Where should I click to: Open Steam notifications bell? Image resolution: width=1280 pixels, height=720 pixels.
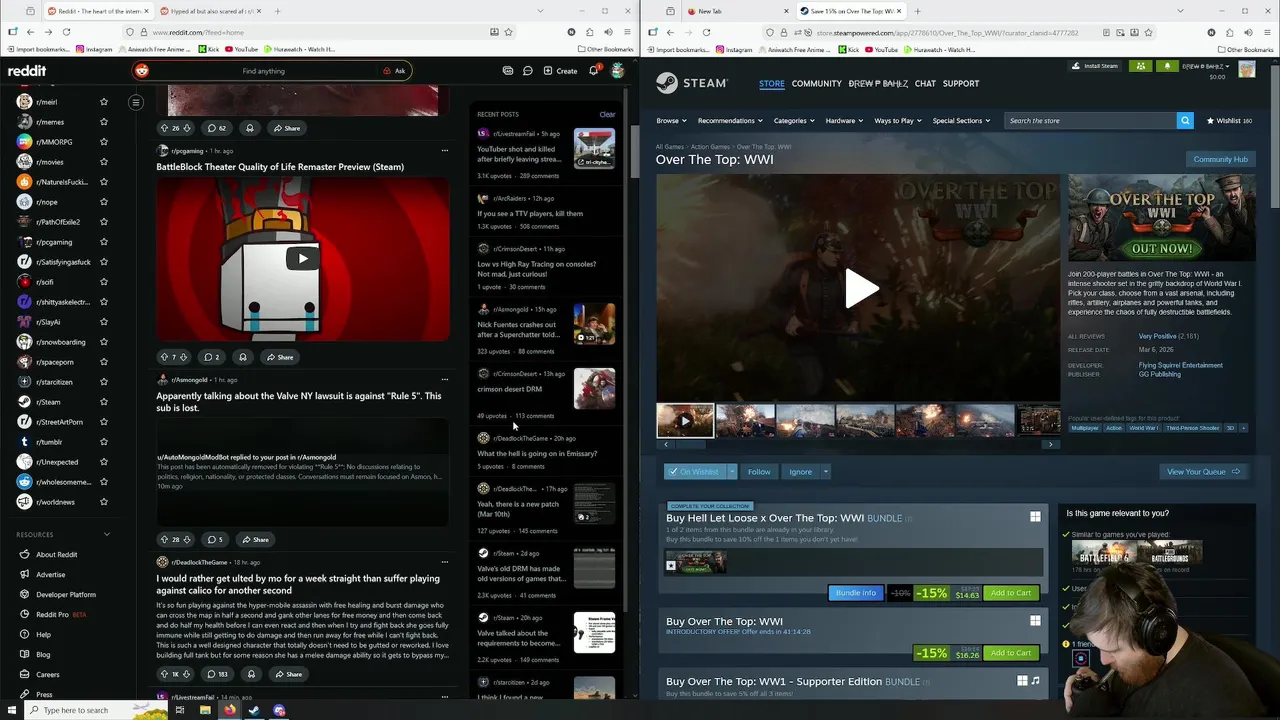click(x=1166, y=66)
